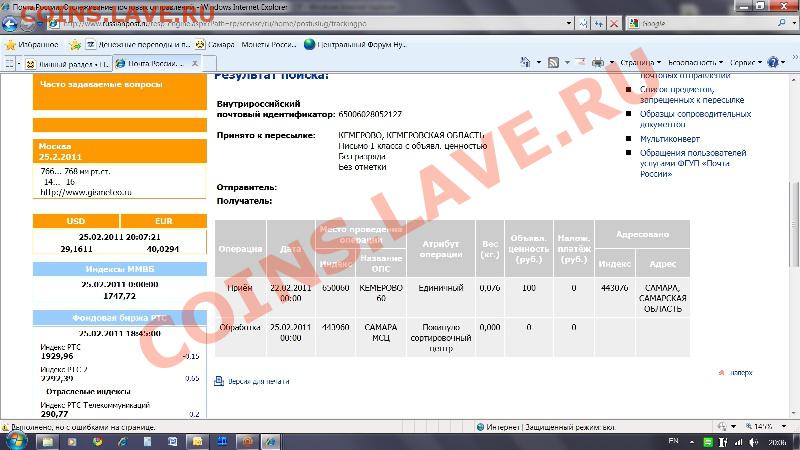Click the EN language indicator
800x450 pixels.
[673, 441]
